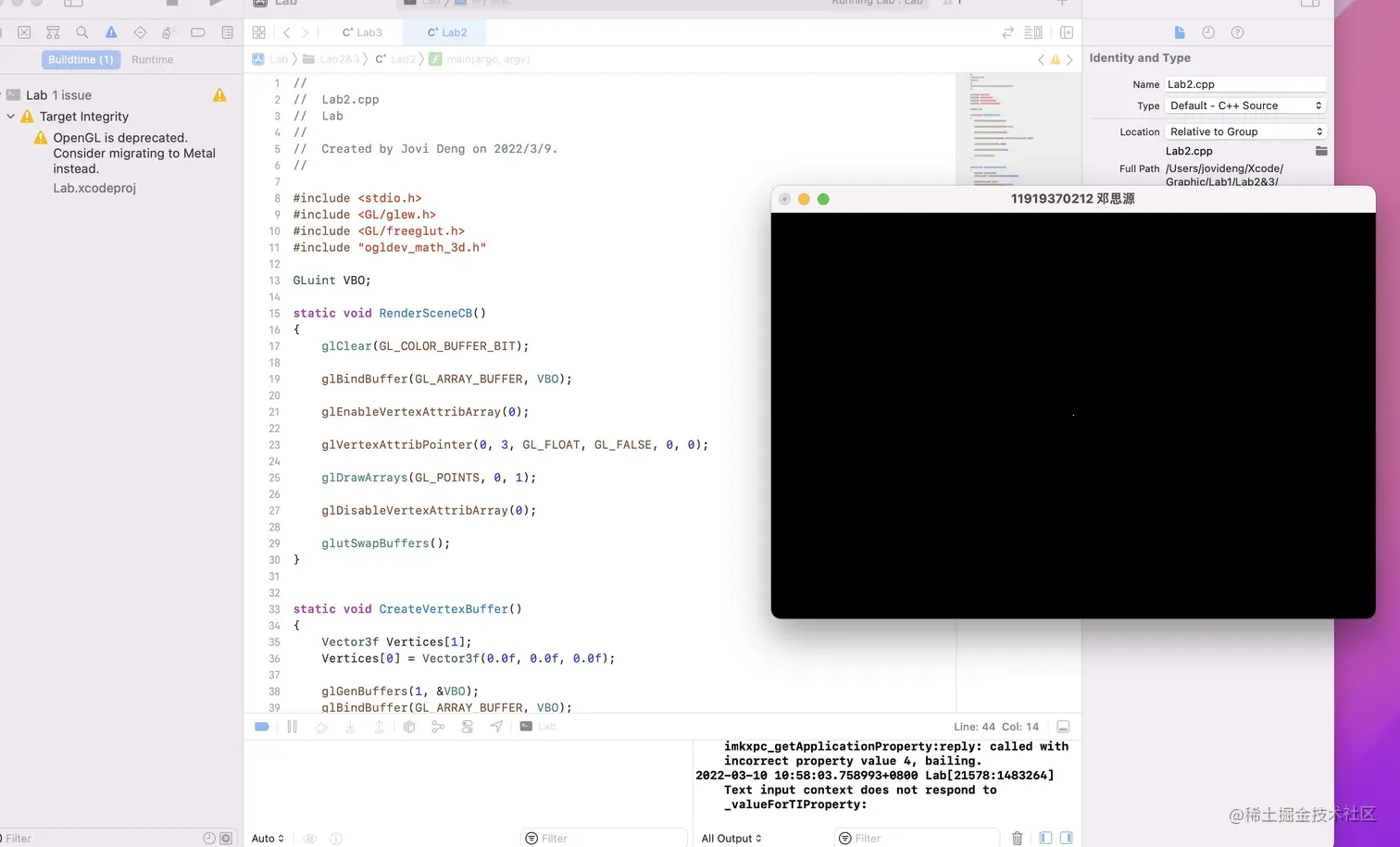Switch to the Lab3 editor tab
Viewport: 1400px width, 847px height.
[361, 31]
